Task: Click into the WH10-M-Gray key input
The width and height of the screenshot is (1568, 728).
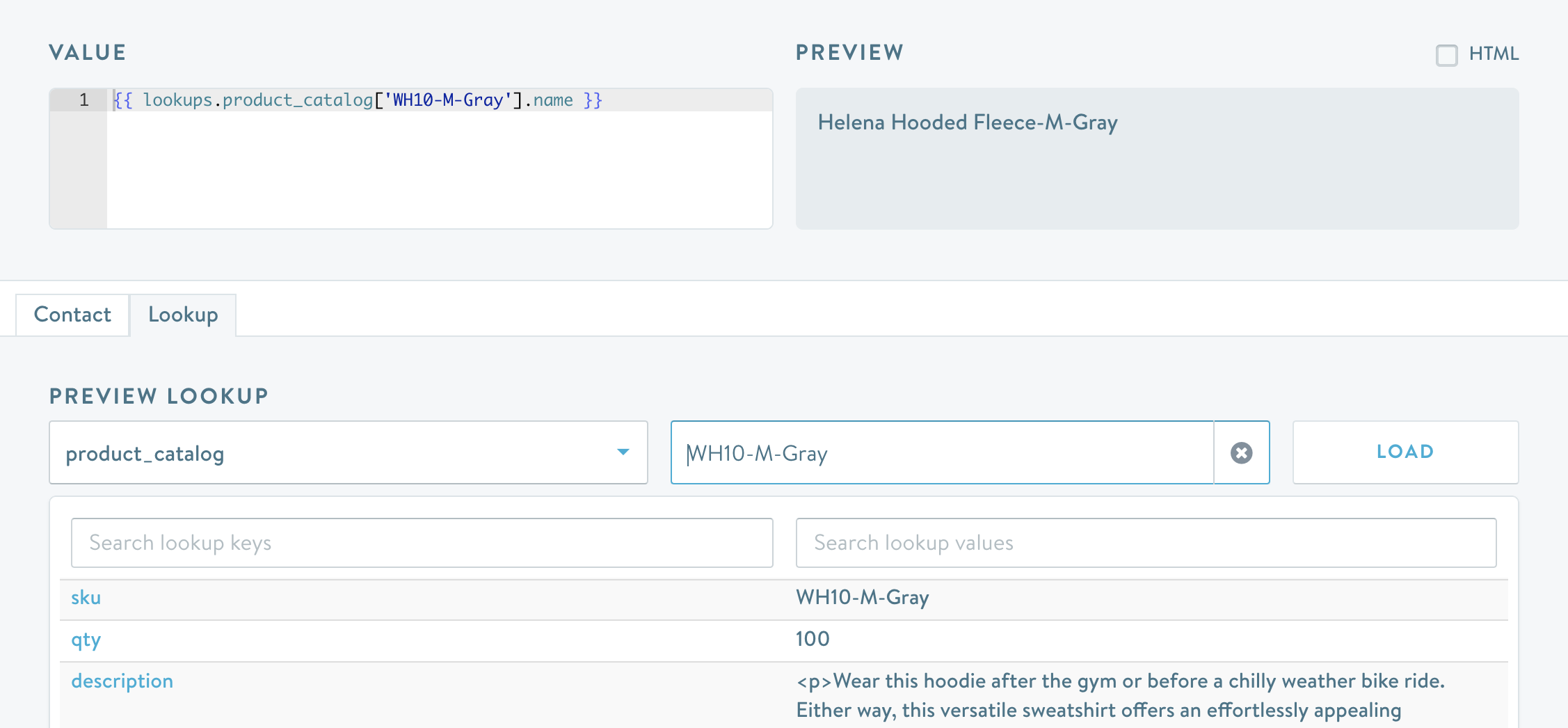Action: click(943, 452)
